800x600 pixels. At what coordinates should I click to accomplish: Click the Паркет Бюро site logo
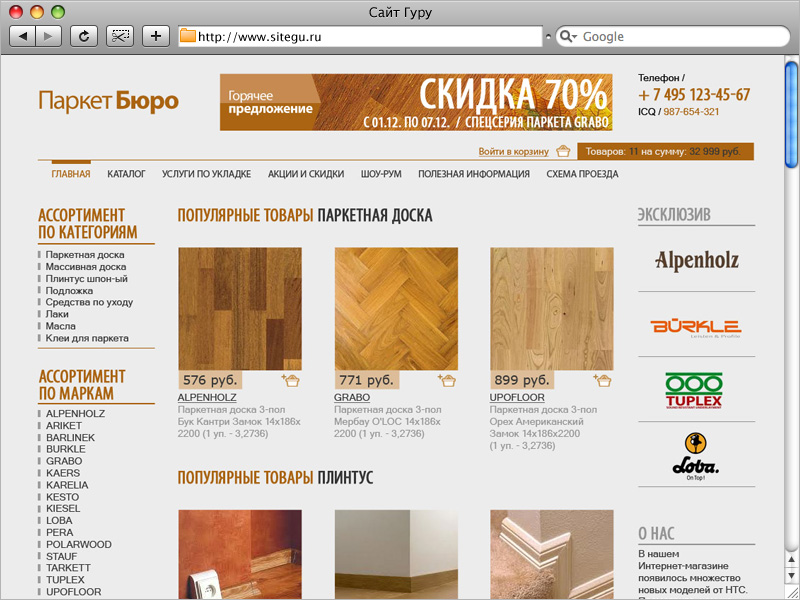(x=109, y=101)
